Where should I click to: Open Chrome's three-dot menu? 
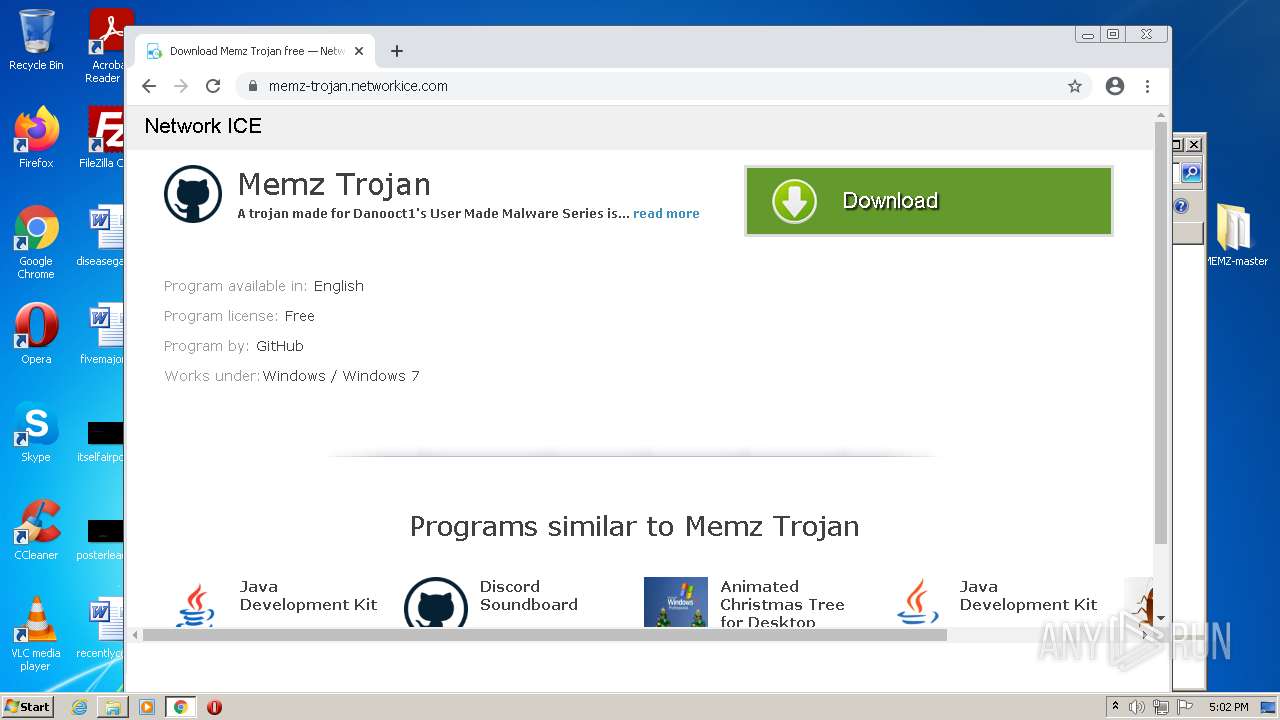click(x=1147, y=86)
